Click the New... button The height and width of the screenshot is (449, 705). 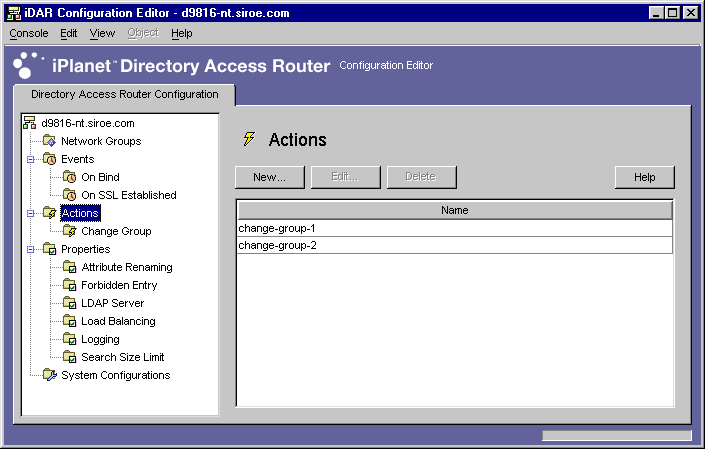click(269, 177)
